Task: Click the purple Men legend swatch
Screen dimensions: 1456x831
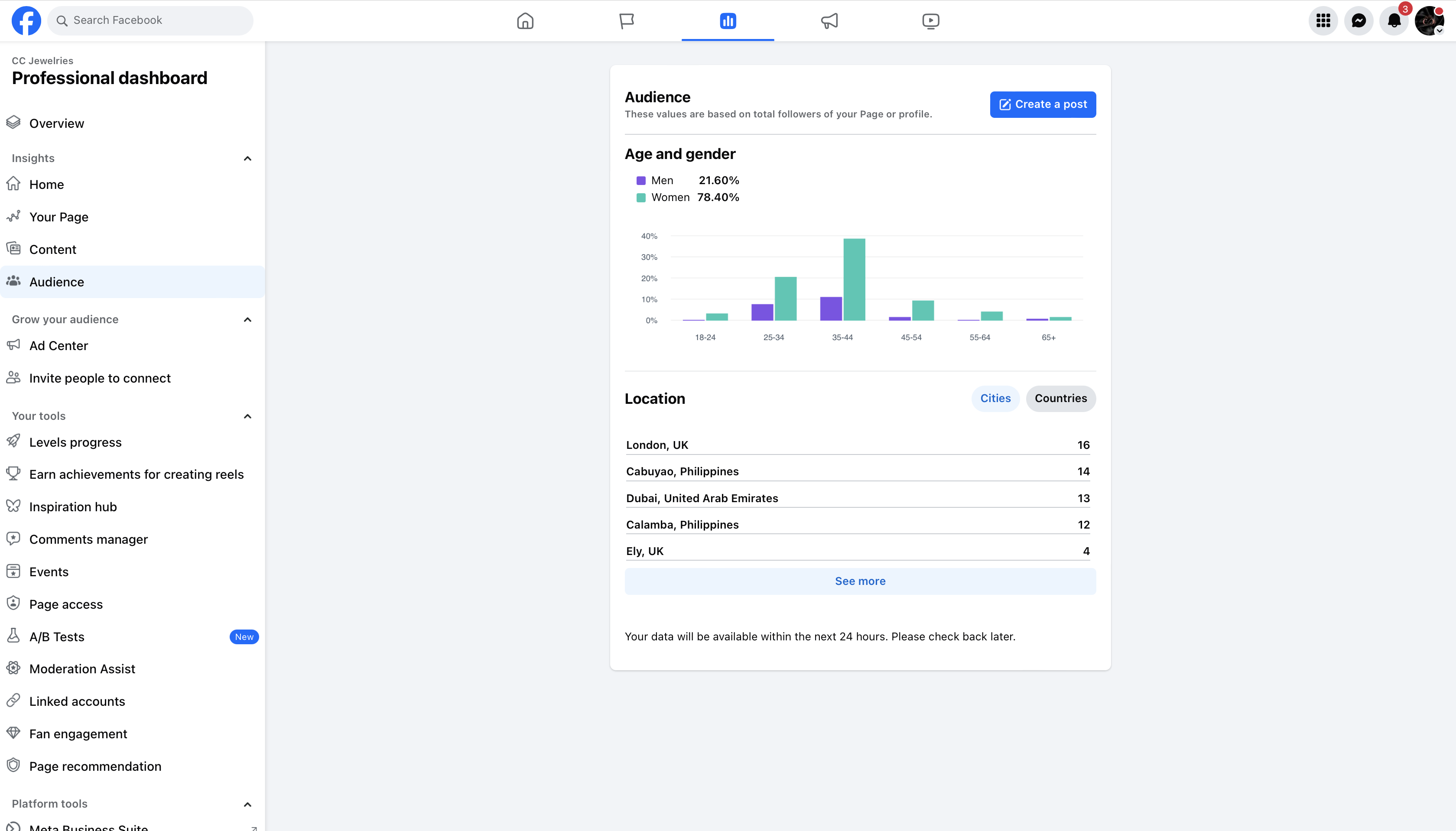Action: click(x=641, y=181)
